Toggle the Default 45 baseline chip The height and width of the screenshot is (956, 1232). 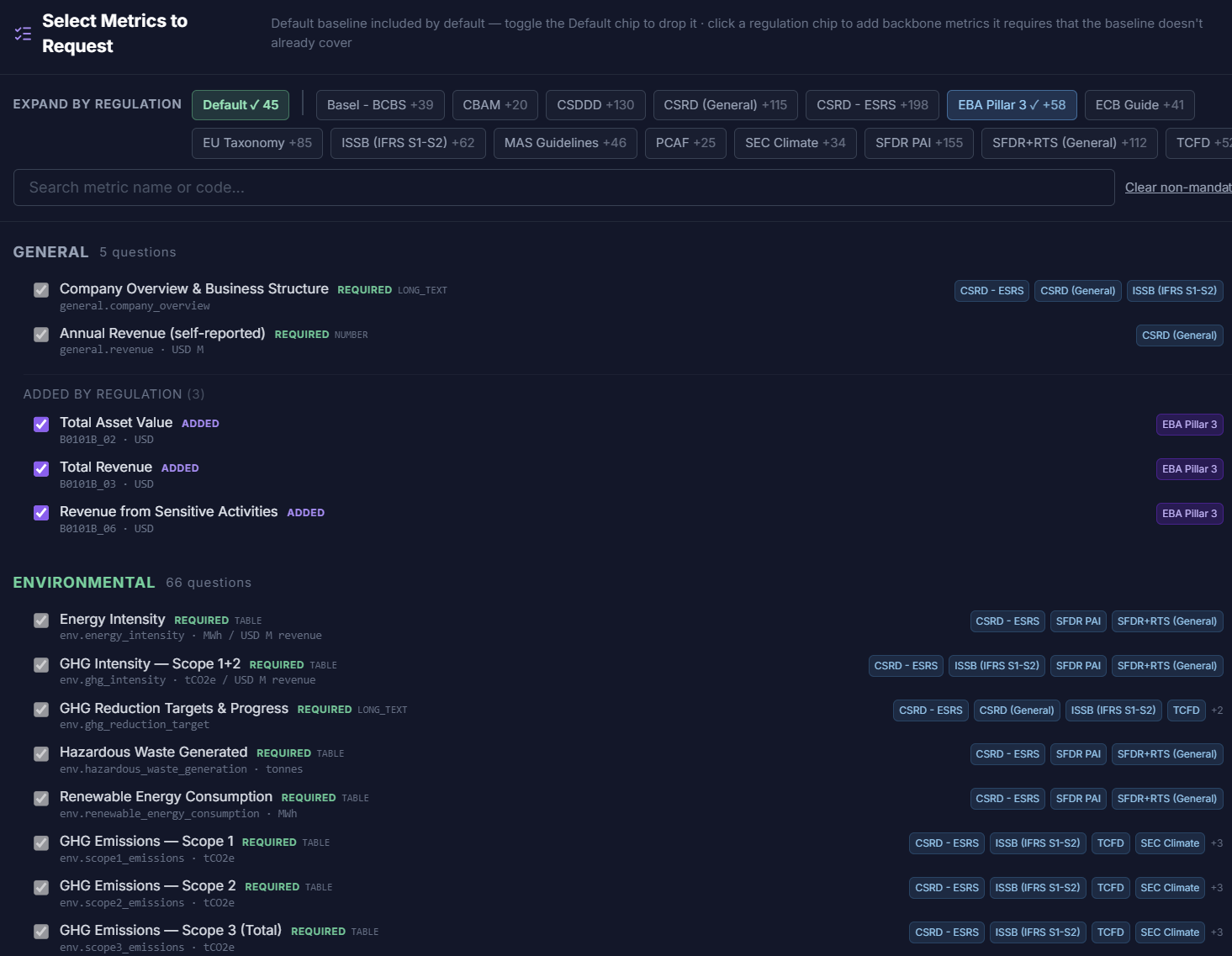tap(241, 105)
